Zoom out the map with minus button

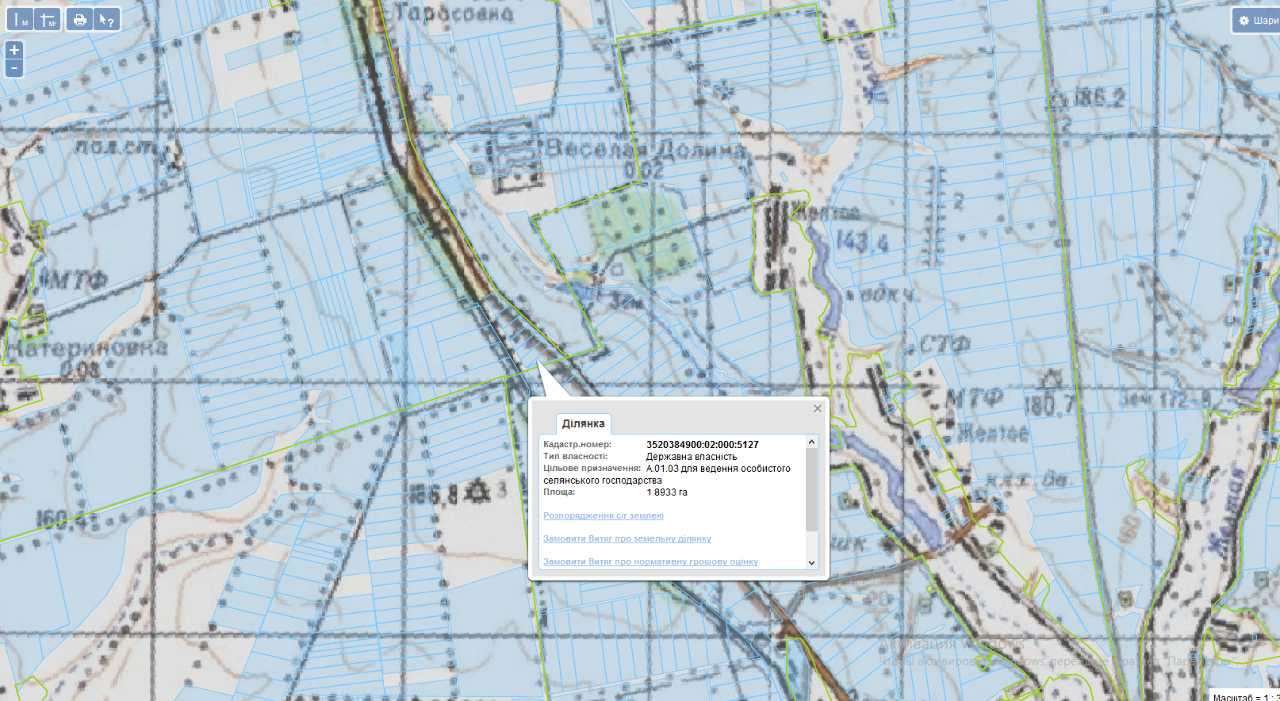click(x=14, y=69)
